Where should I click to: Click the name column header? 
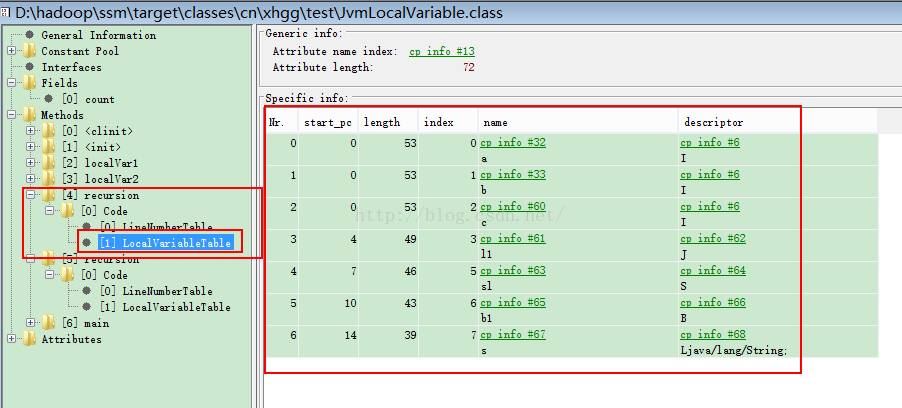point(578,122)
